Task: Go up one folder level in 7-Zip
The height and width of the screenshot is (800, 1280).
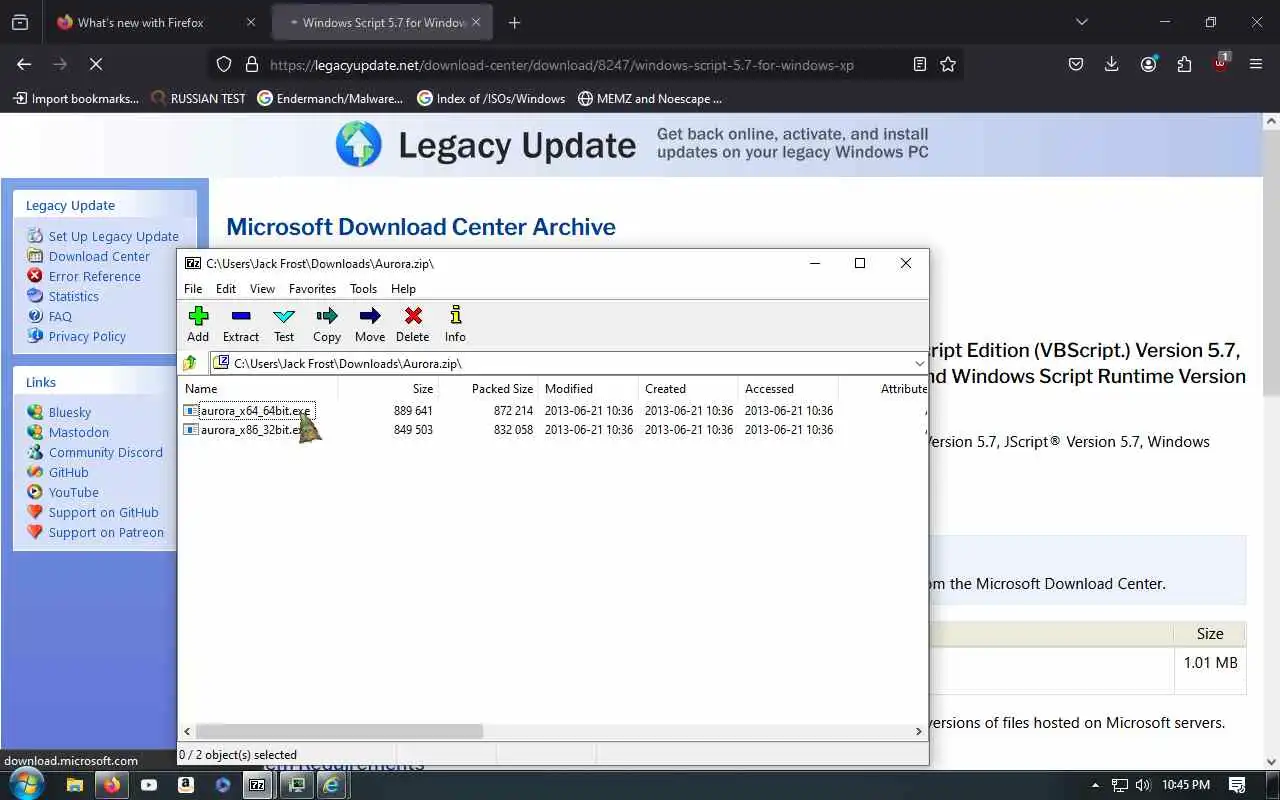Action: tap(190, 363)
